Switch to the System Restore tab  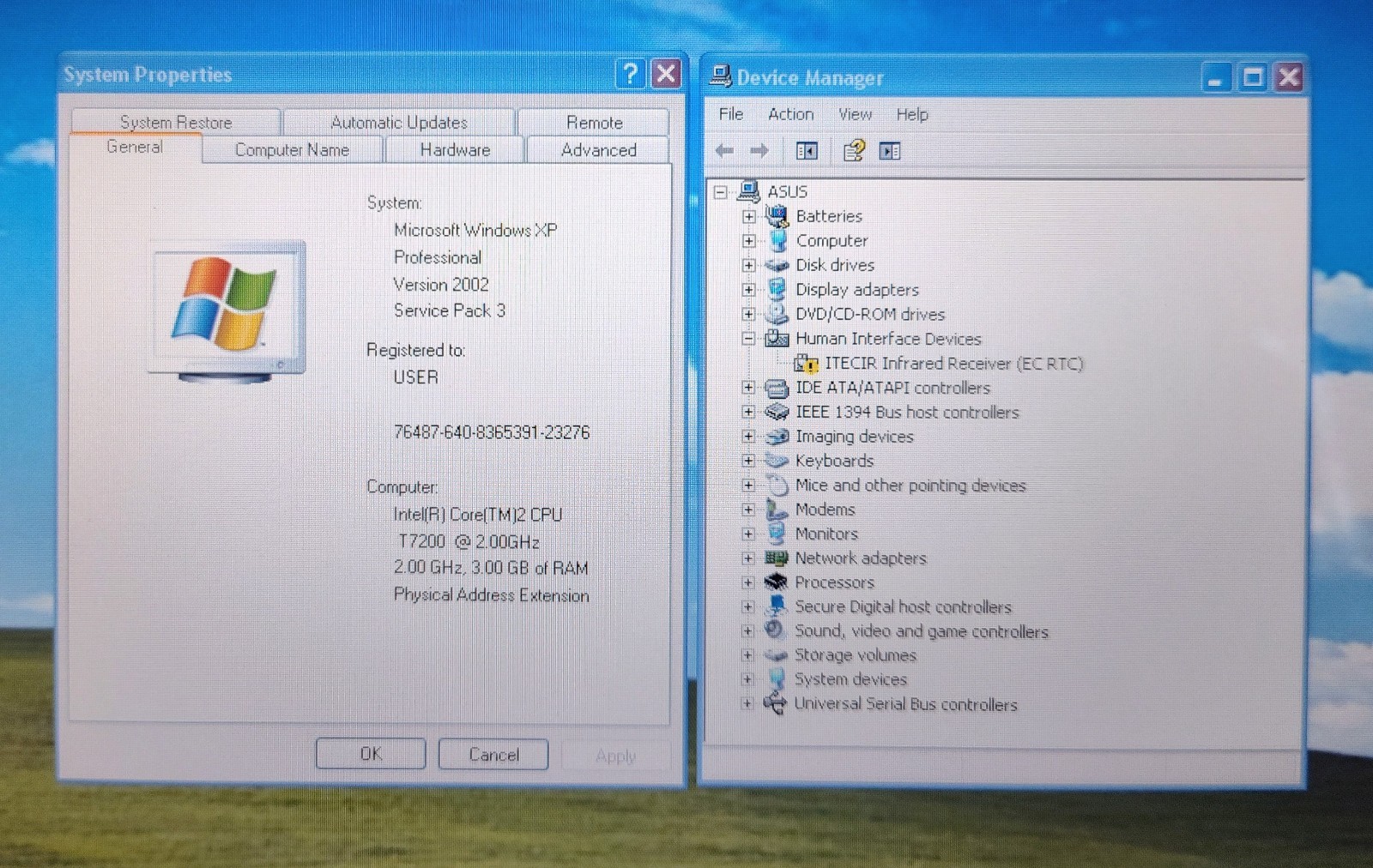(x=176, y=122)
